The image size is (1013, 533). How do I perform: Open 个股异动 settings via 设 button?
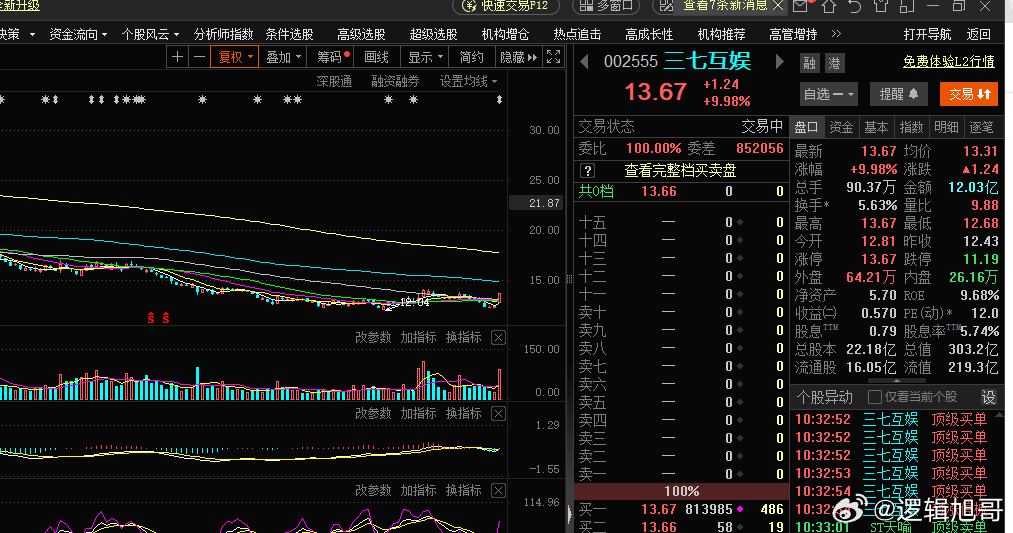988,397
